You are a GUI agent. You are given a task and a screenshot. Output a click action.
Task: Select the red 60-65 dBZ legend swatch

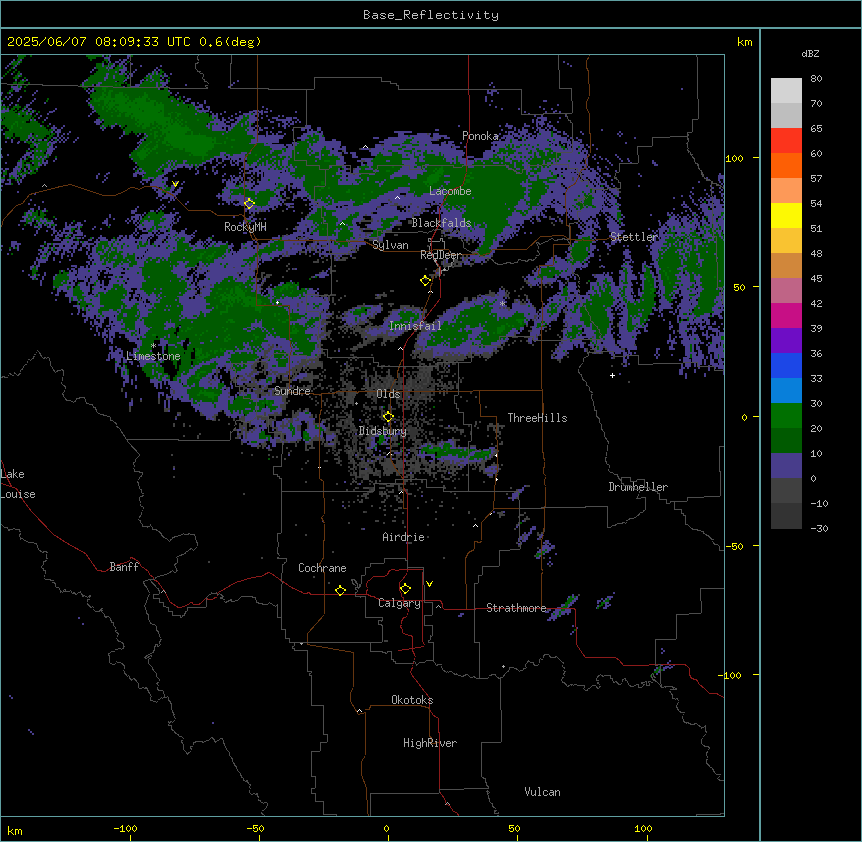click(786, 141)
